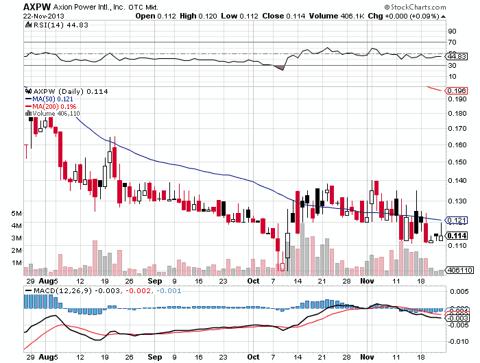Click the volume bars icon in legend

point(28,113)
